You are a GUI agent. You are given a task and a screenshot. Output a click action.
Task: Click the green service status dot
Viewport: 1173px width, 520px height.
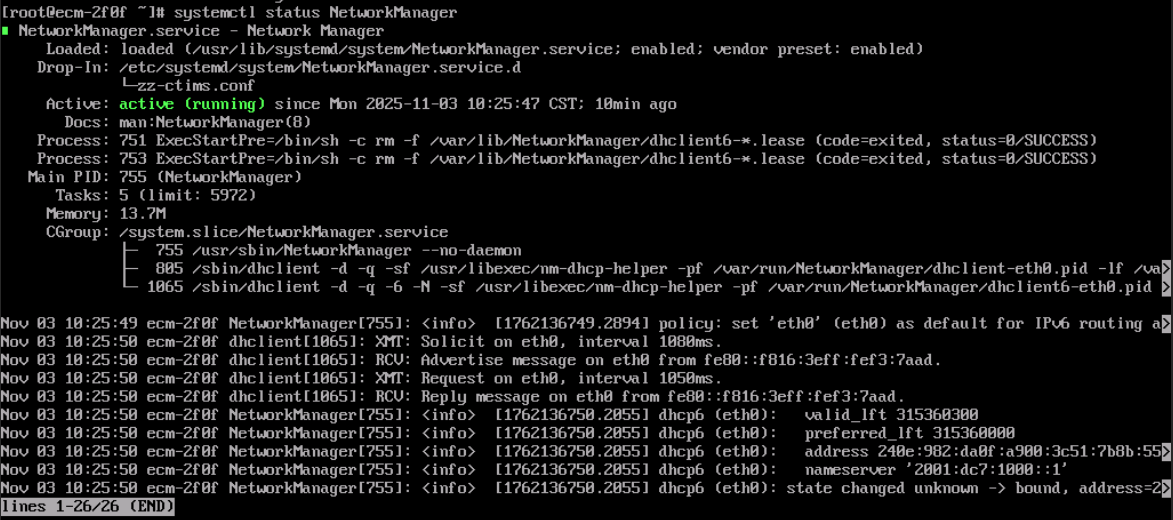click(6, 31)
